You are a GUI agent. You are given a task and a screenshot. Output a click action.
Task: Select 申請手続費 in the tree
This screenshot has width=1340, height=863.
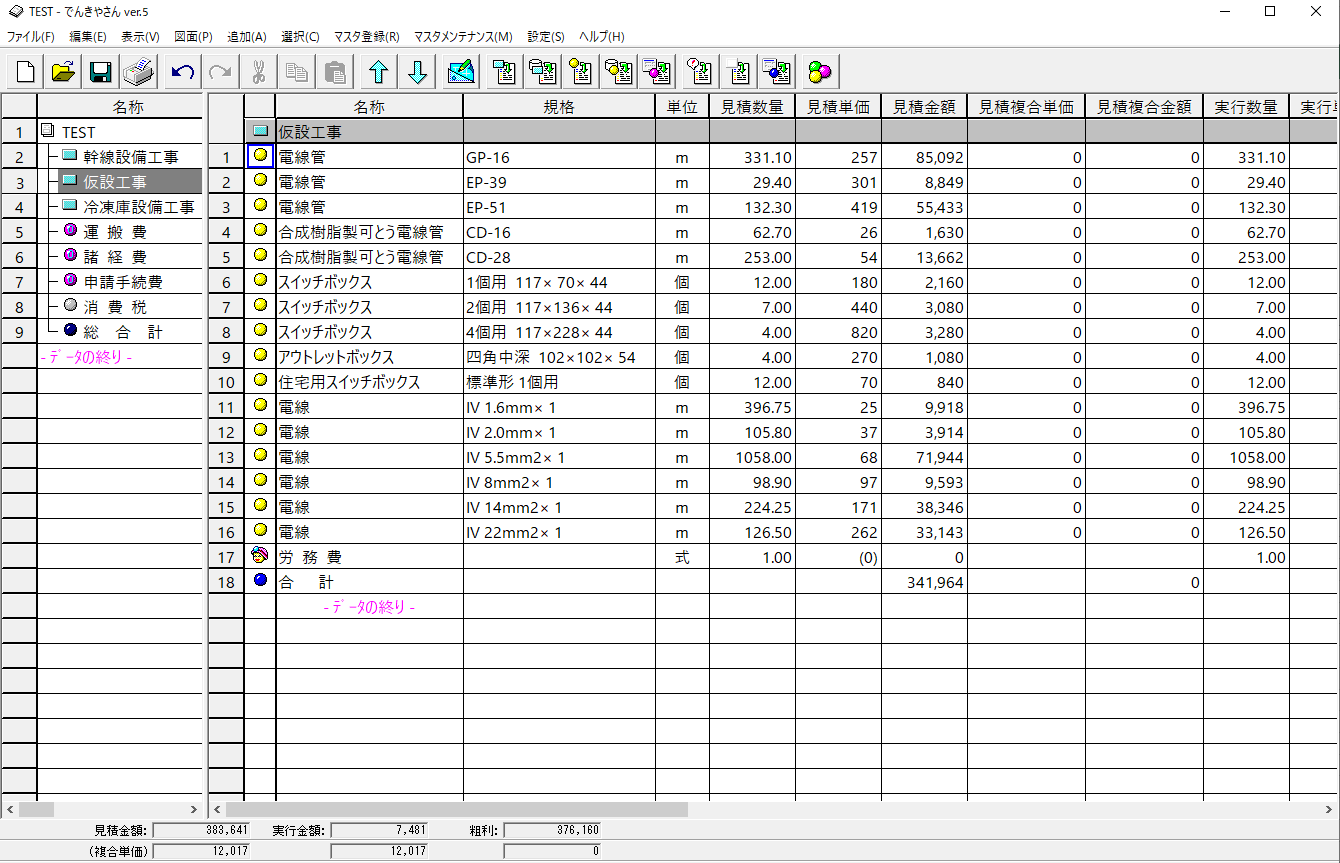pos(123,282)
